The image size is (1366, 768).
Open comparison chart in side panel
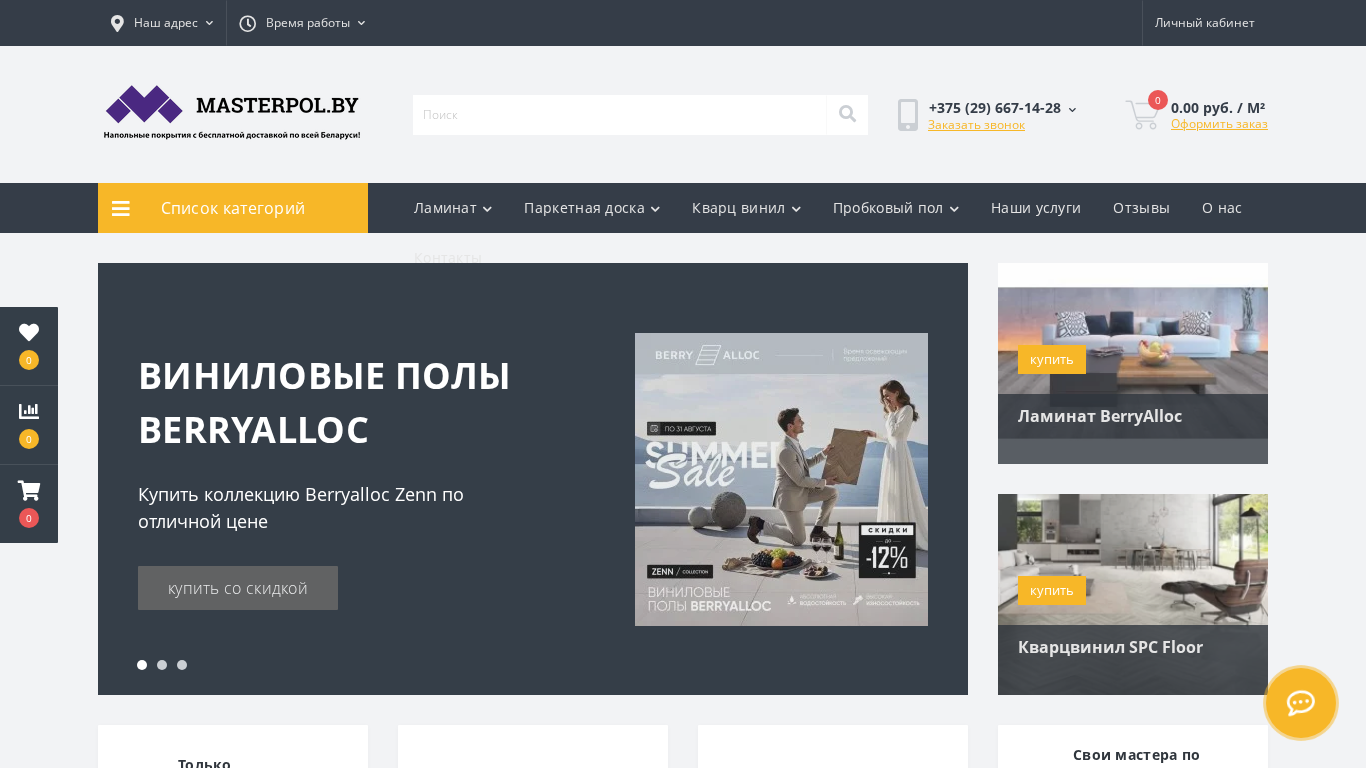click(29, 411)
